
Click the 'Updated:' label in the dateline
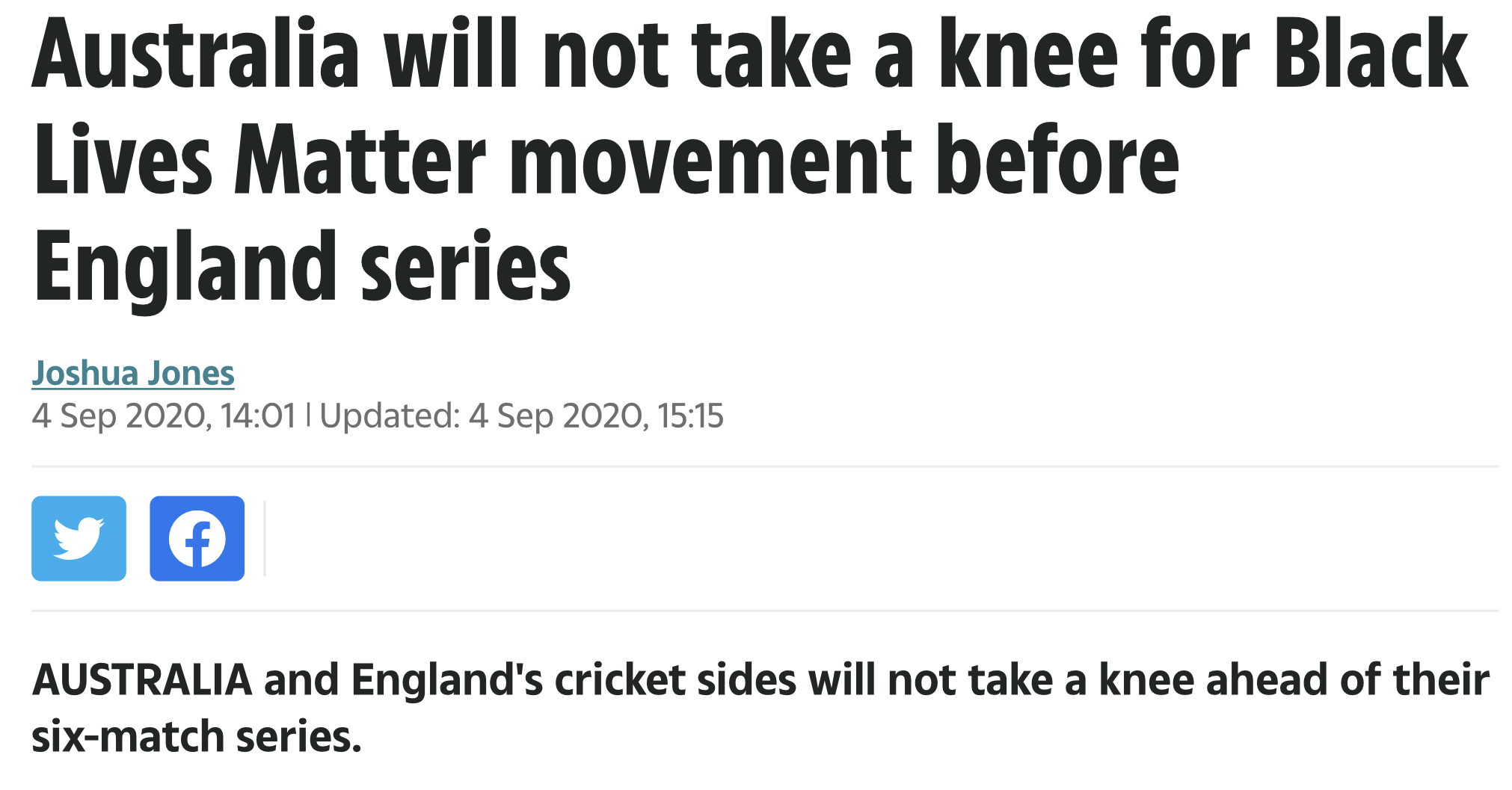point(390,416)
